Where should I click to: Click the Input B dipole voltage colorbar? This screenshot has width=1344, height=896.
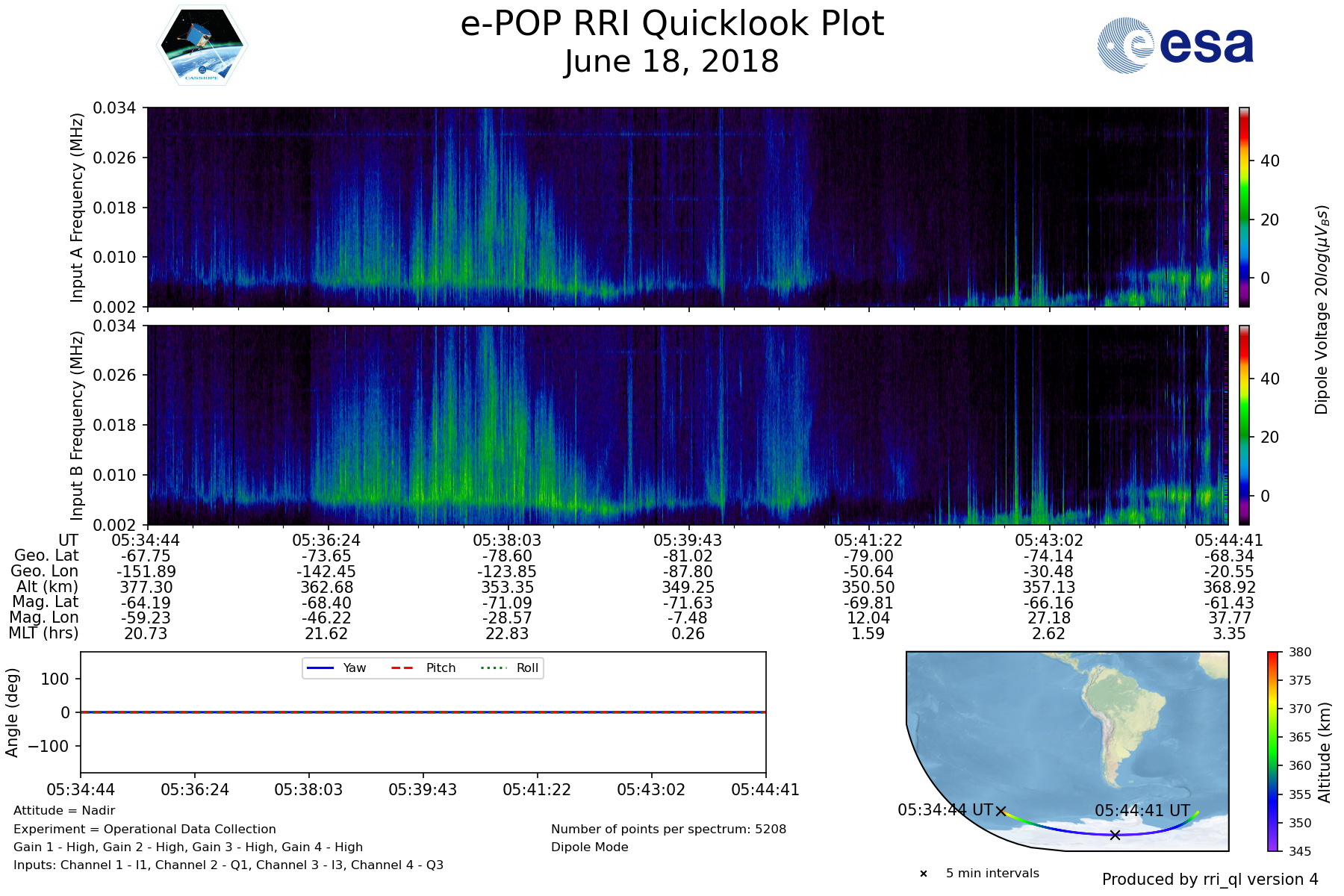pos(1244,425)
